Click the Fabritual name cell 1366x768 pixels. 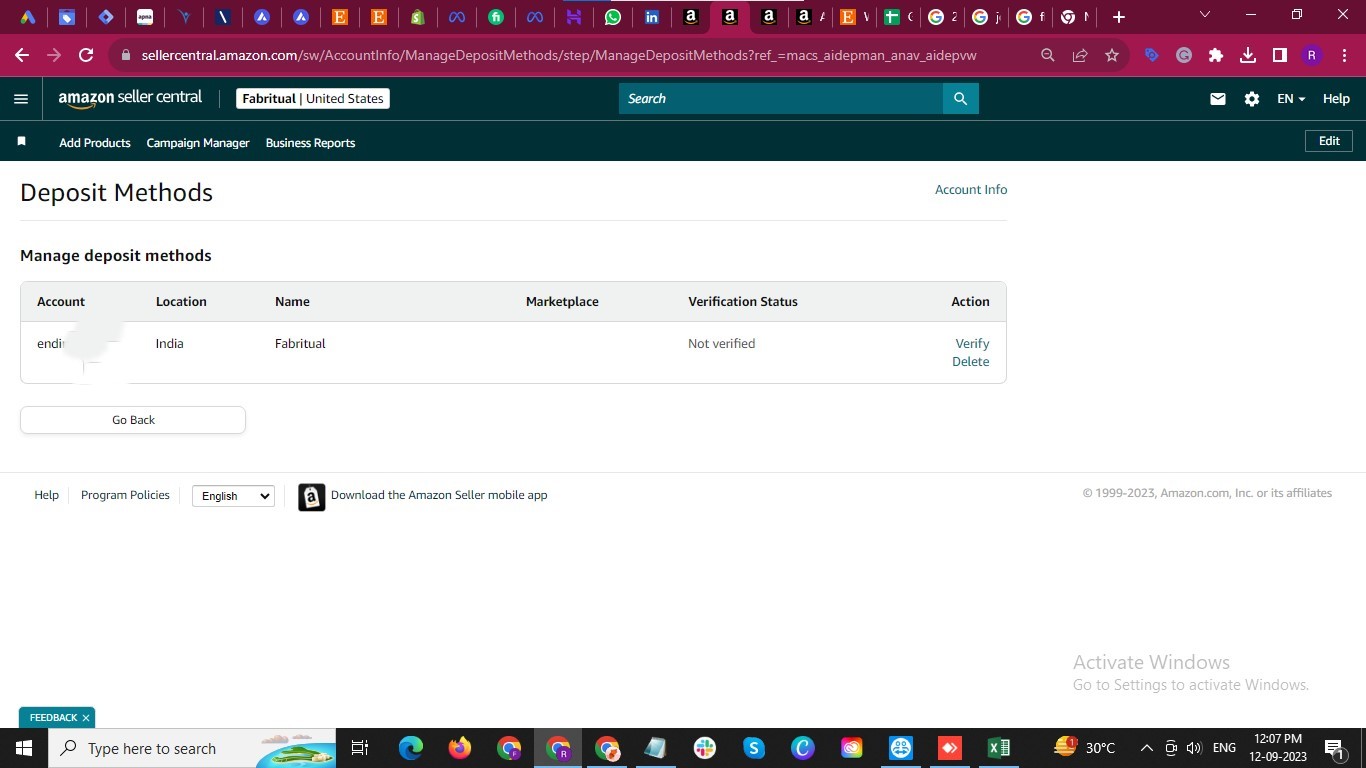[x=300, y=343]
